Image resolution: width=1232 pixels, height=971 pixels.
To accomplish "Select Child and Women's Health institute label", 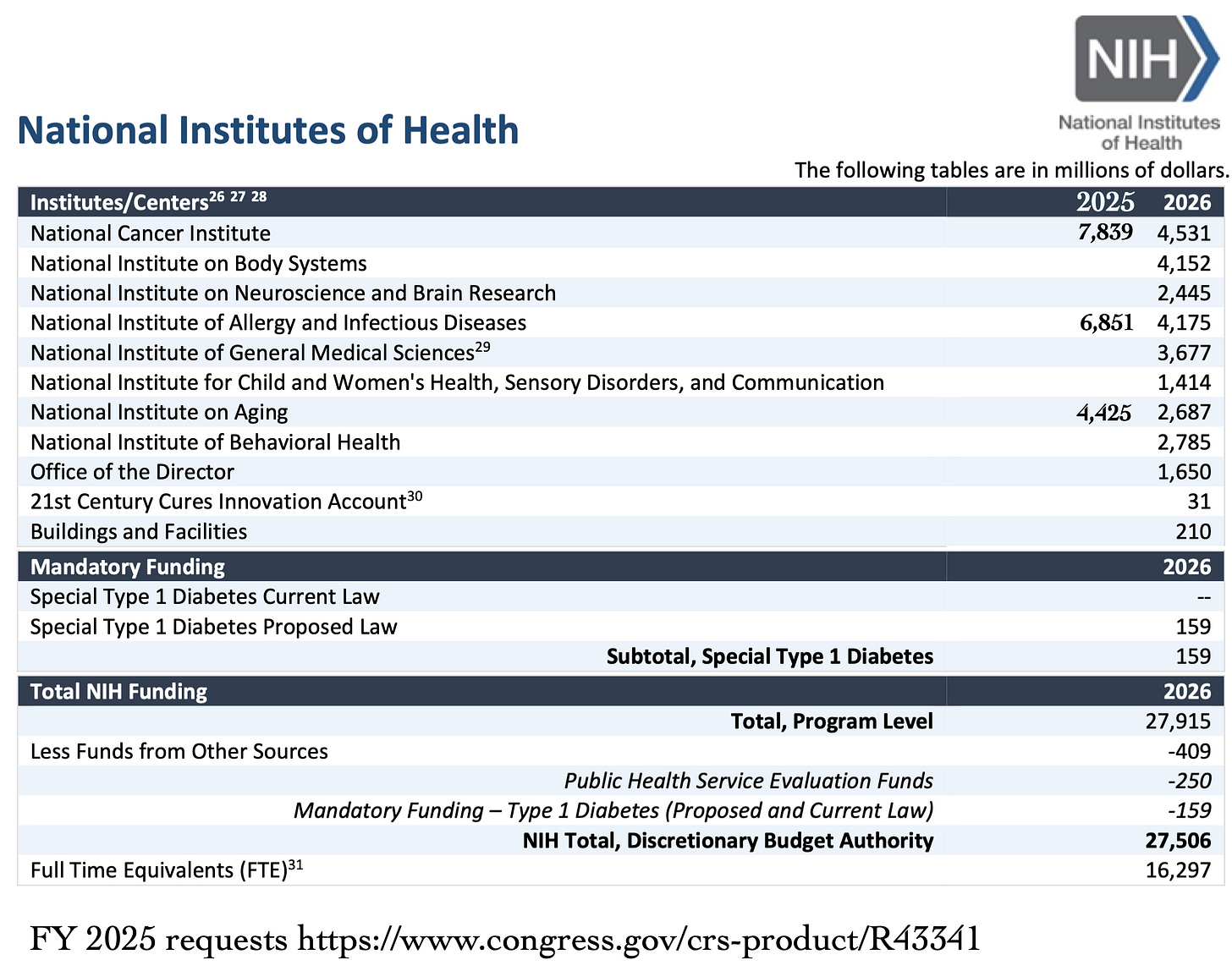I will pyautogui.click(x=457, y=382).
